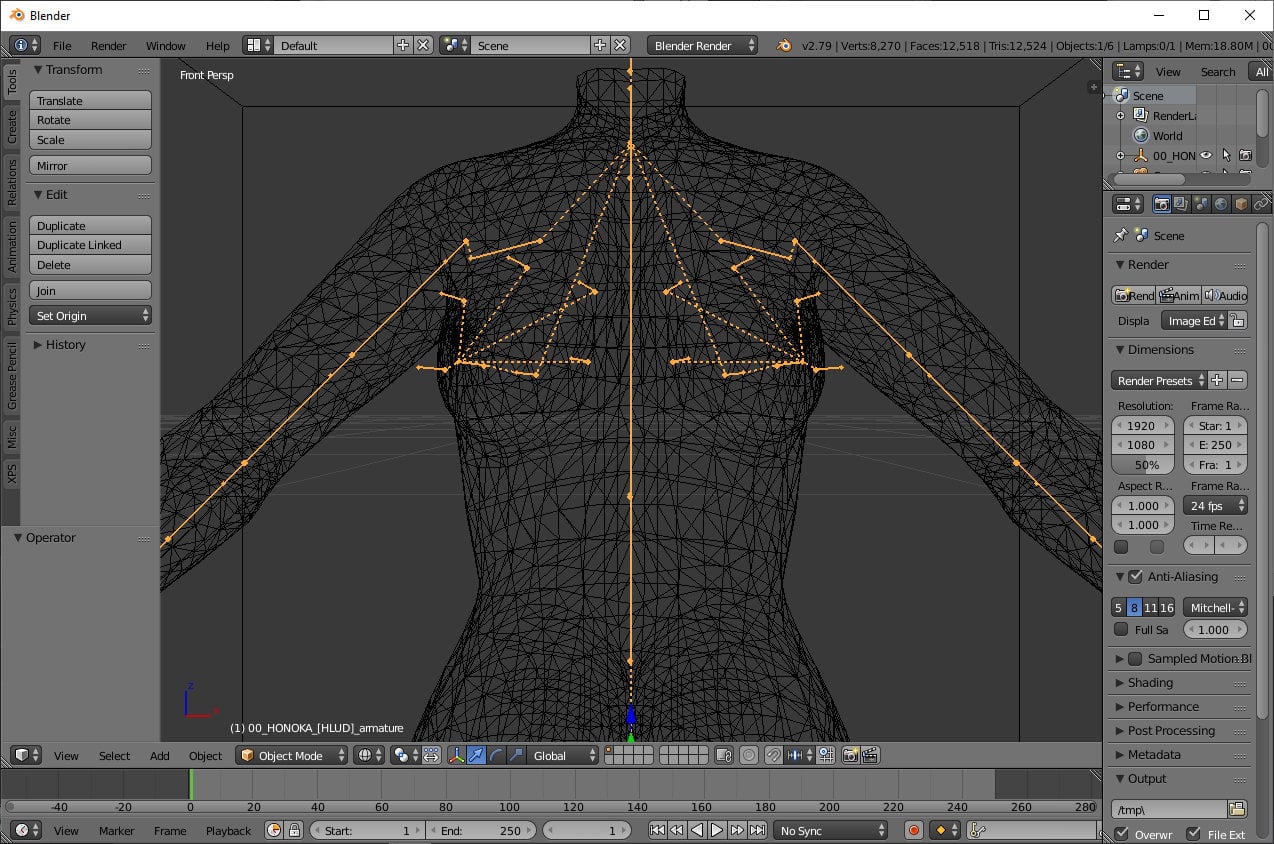Open the World properties tab icon
Screen dimensions: 1274x844
(x=1221, y=204)
